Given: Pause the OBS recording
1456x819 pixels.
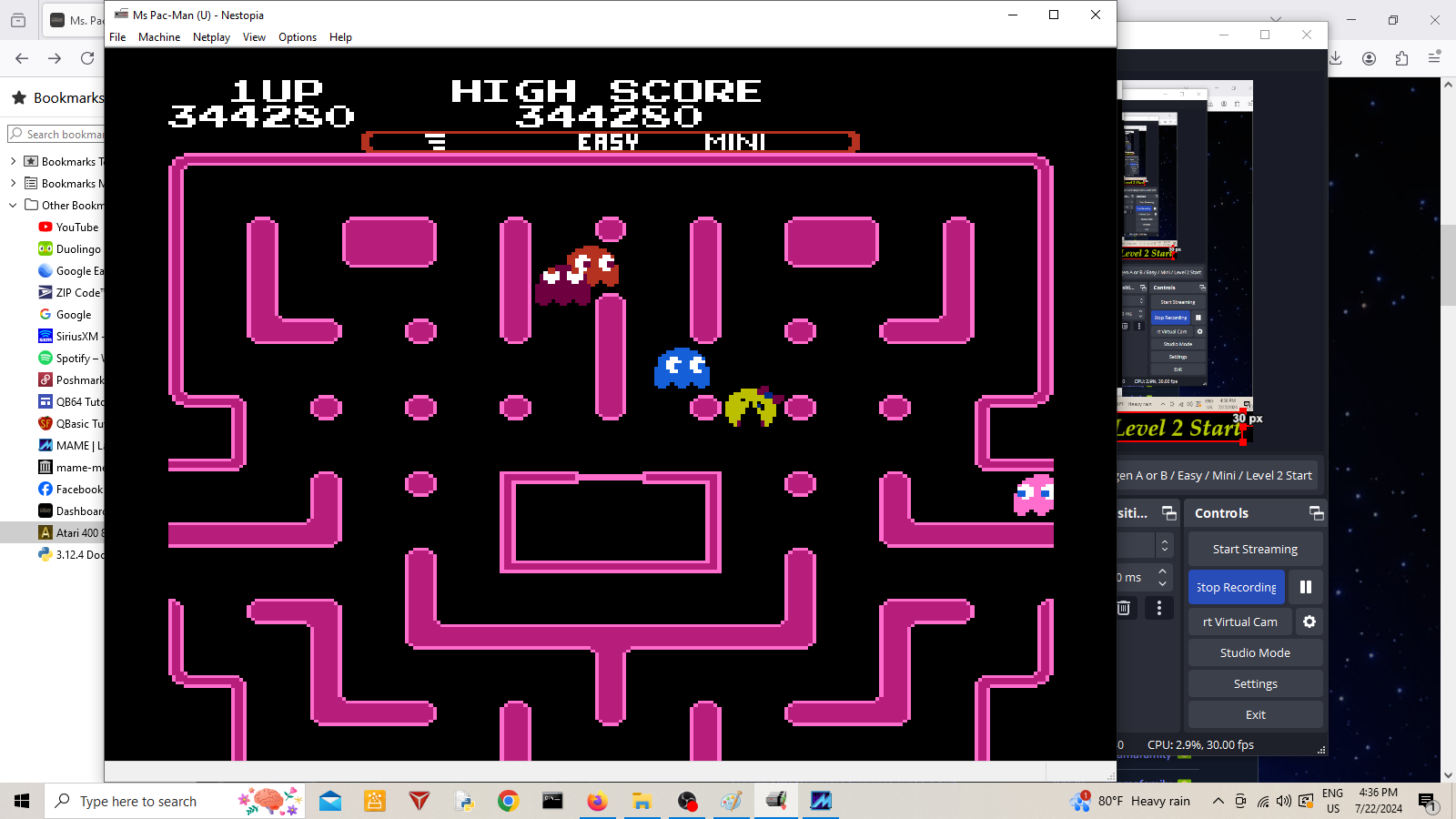Looking at the screenshot, I should click(1305, 587).
